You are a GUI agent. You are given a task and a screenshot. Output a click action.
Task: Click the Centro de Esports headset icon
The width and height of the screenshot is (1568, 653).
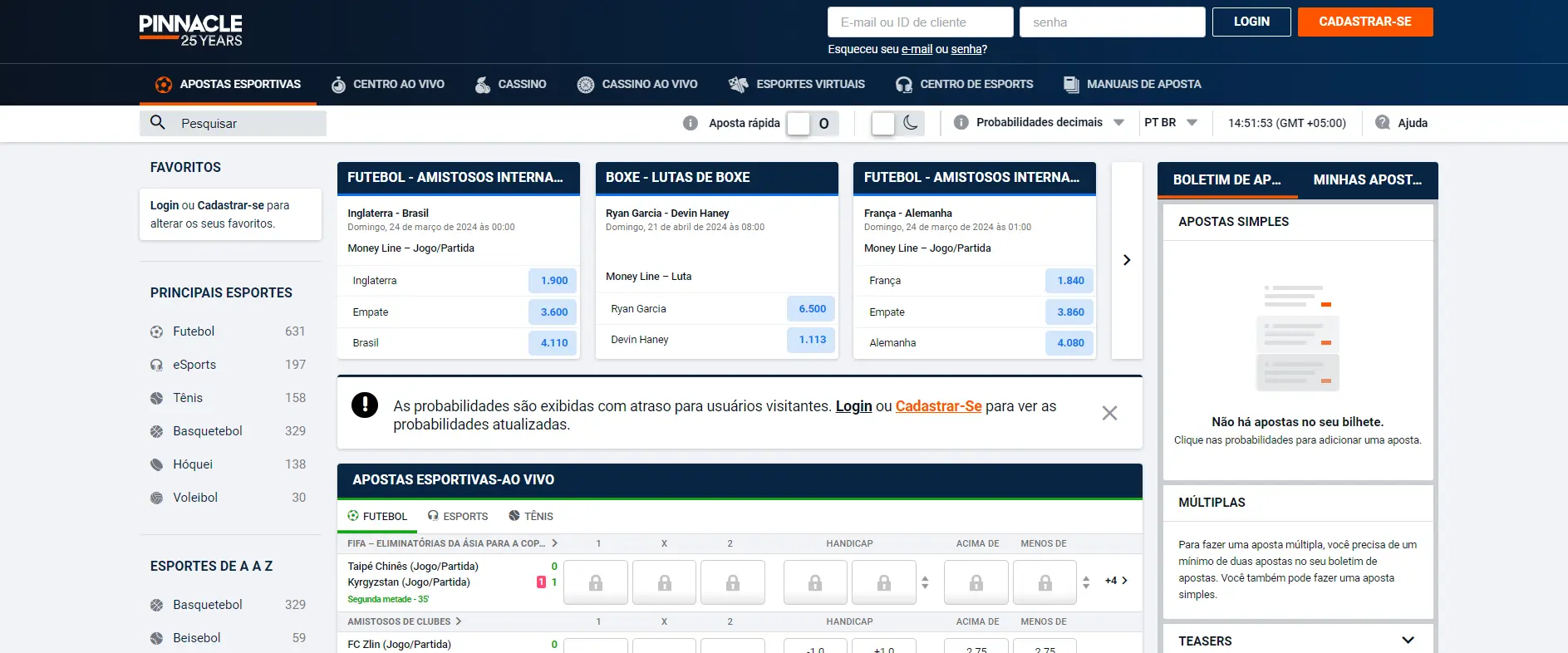(x=904, y=84)
